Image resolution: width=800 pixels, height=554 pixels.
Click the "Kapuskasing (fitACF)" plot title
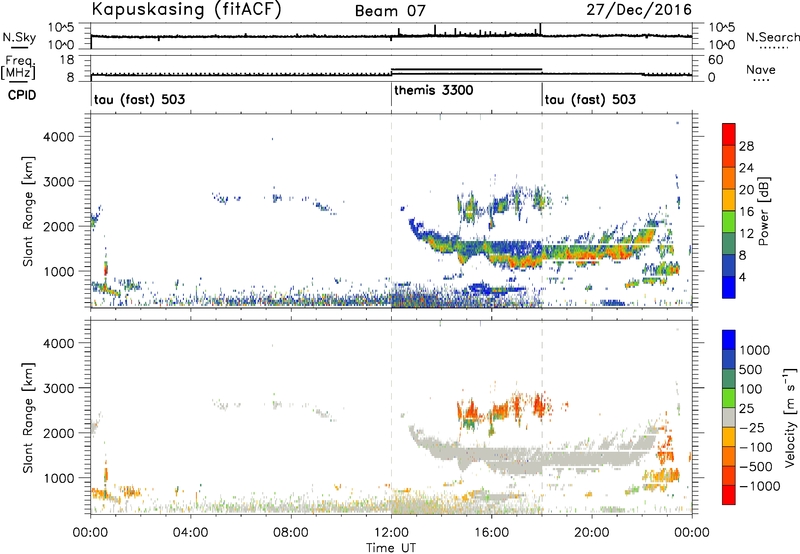[x=186, y=9]
